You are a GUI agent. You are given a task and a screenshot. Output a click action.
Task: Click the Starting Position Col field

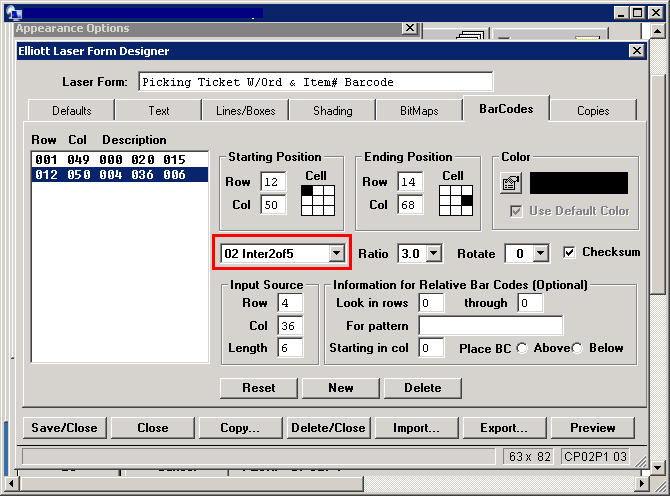273,205
